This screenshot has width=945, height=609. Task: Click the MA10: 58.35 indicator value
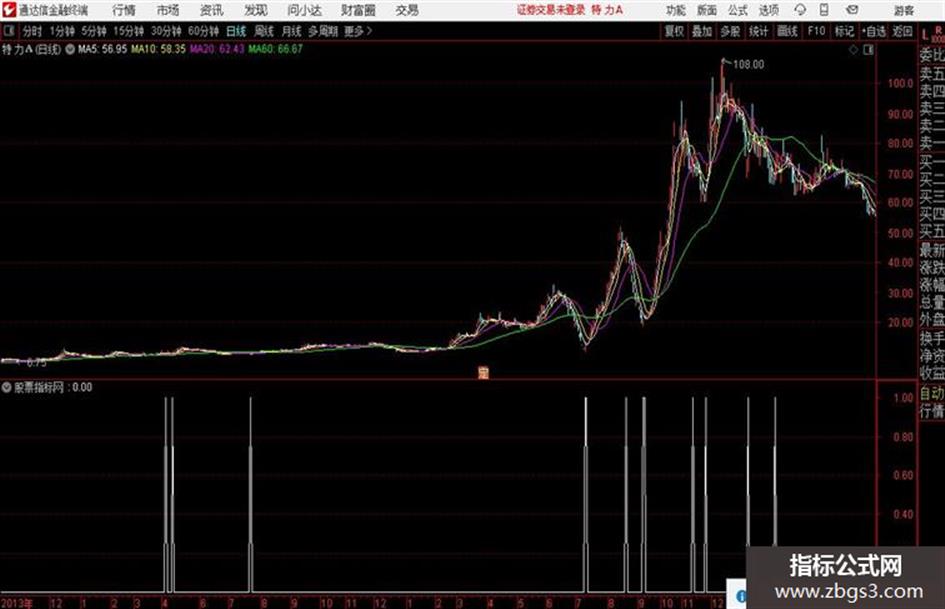[x=159, y=49]
